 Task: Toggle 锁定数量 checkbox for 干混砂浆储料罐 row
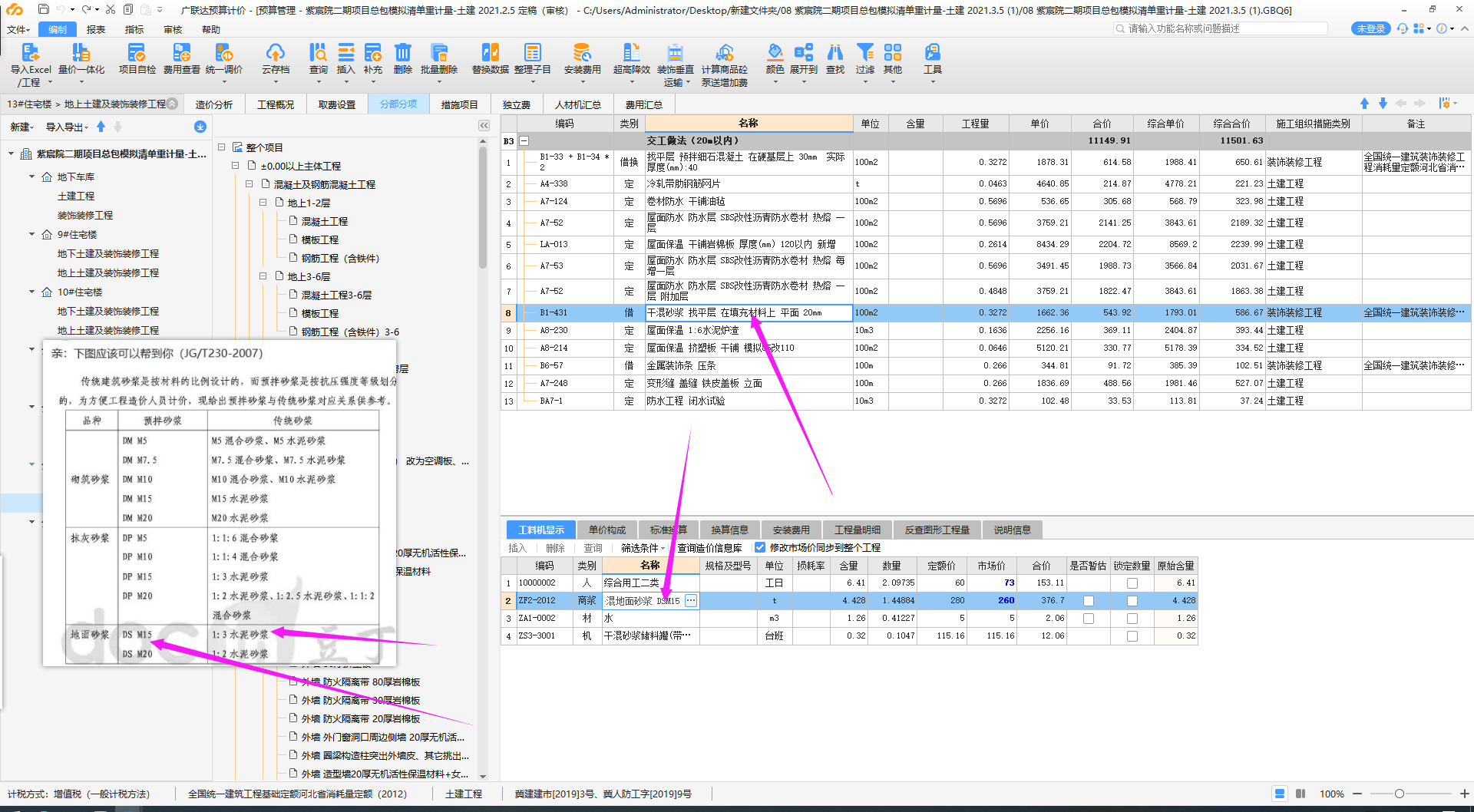(x=1132, y=636)
